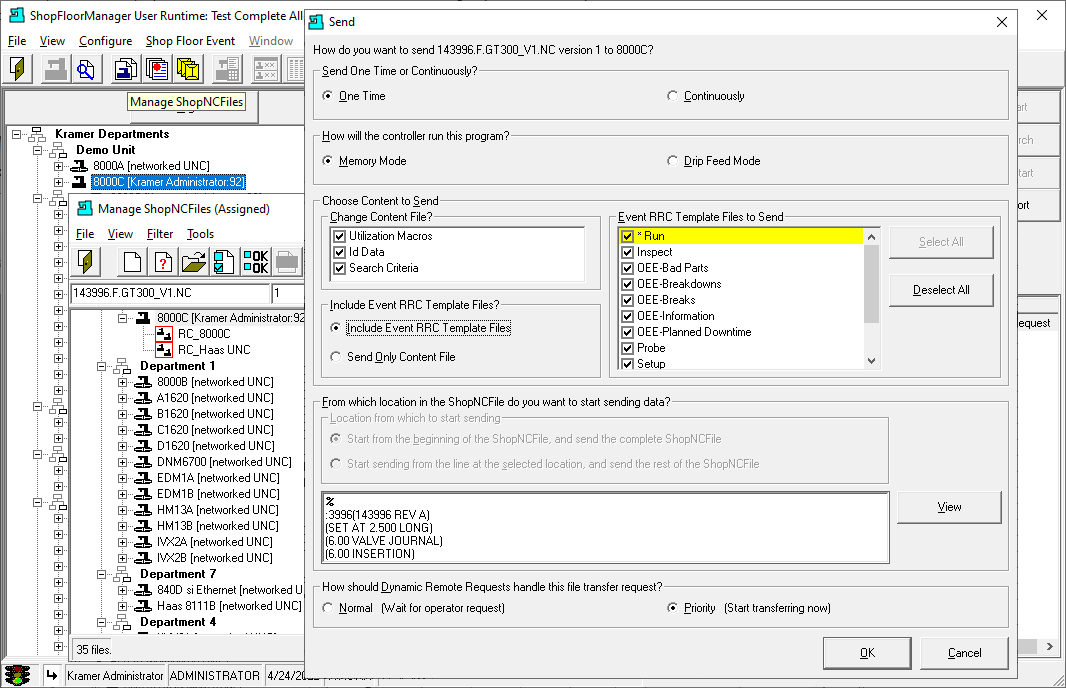Toggle the Id Data checkbox
This screenshot has width=1066, height=688.
(x=340, y=252)
